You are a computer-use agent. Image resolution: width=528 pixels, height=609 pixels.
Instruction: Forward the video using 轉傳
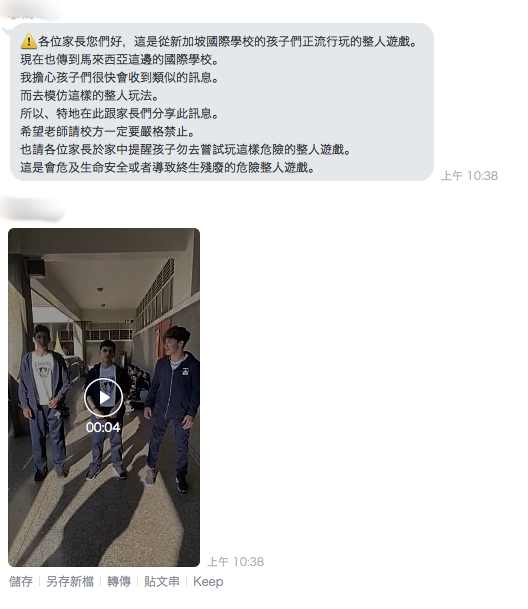coord(119,581)
